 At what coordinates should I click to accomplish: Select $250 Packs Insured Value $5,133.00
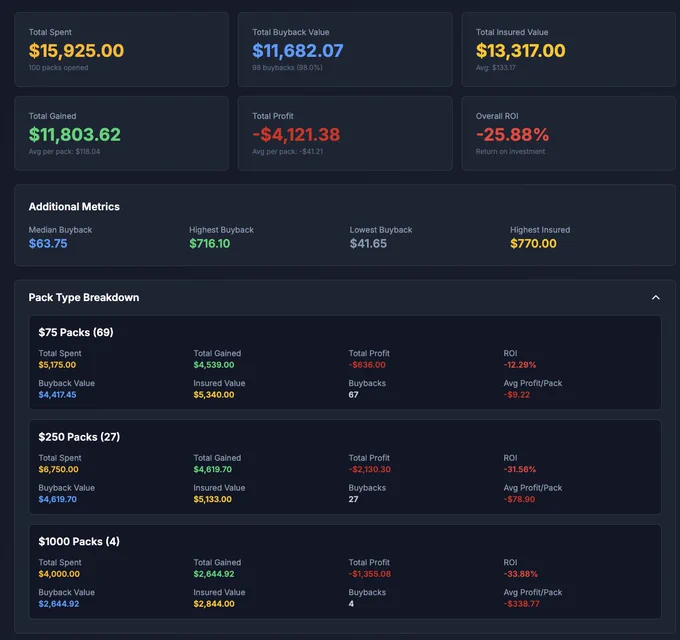pos(212,499)
